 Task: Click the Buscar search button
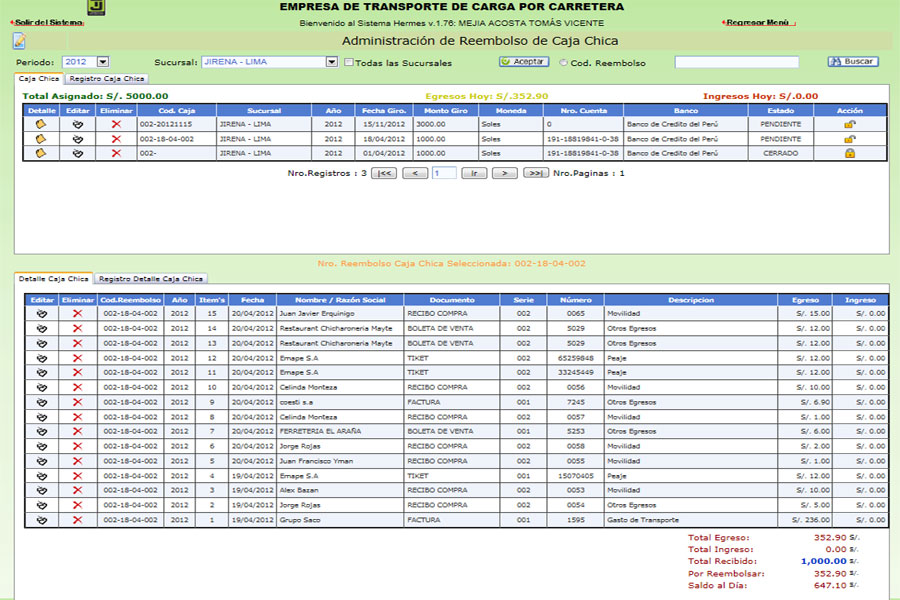tap(852, 62)
